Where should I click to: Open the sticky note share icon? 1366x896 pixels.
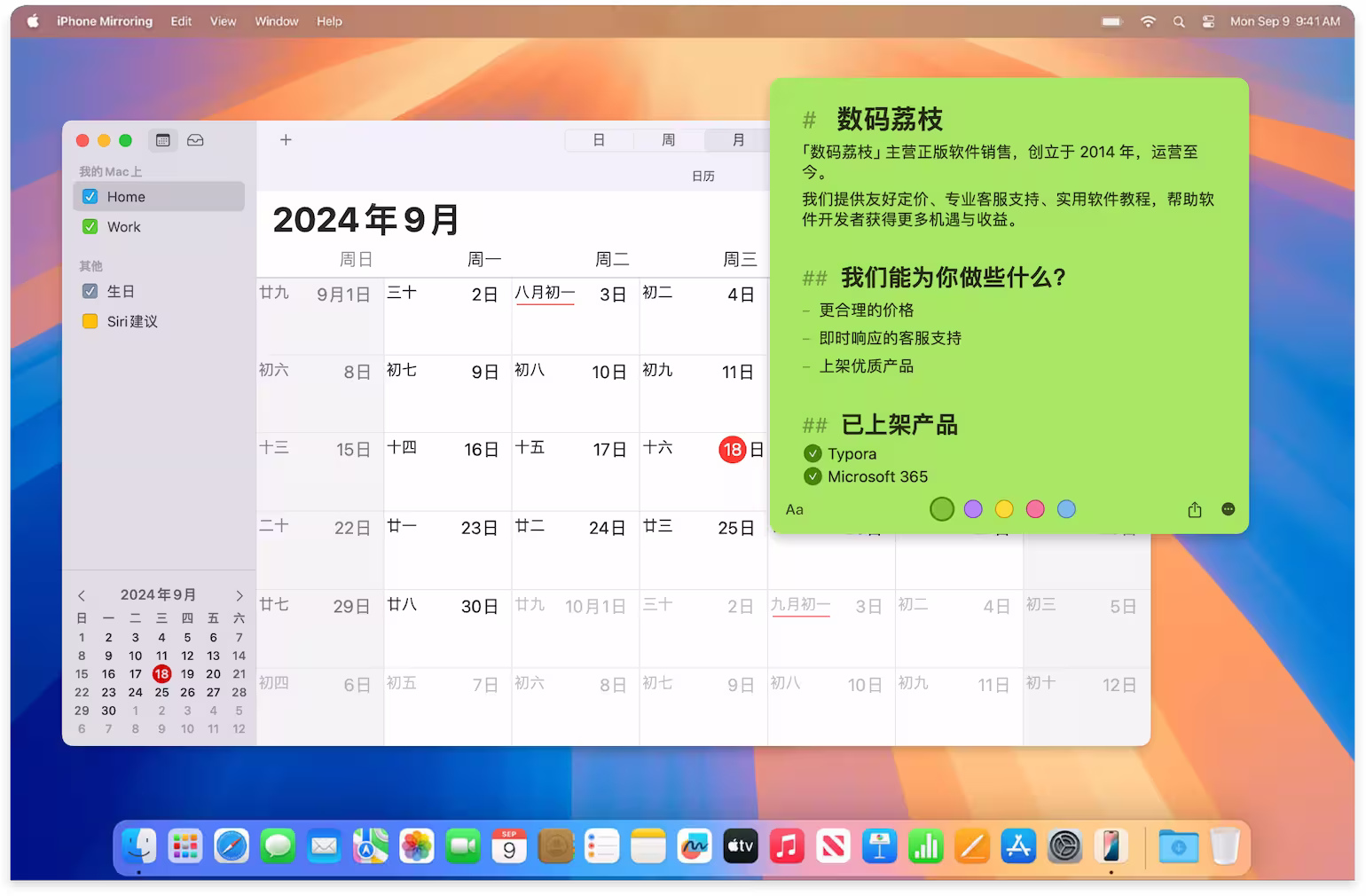tap(1194, 509)
